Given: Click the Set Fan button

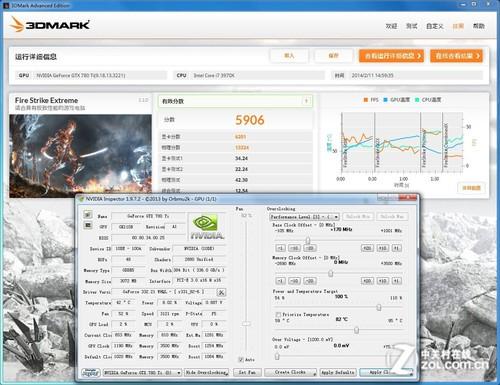Looking at the screenshot, I should click(247, 372).
